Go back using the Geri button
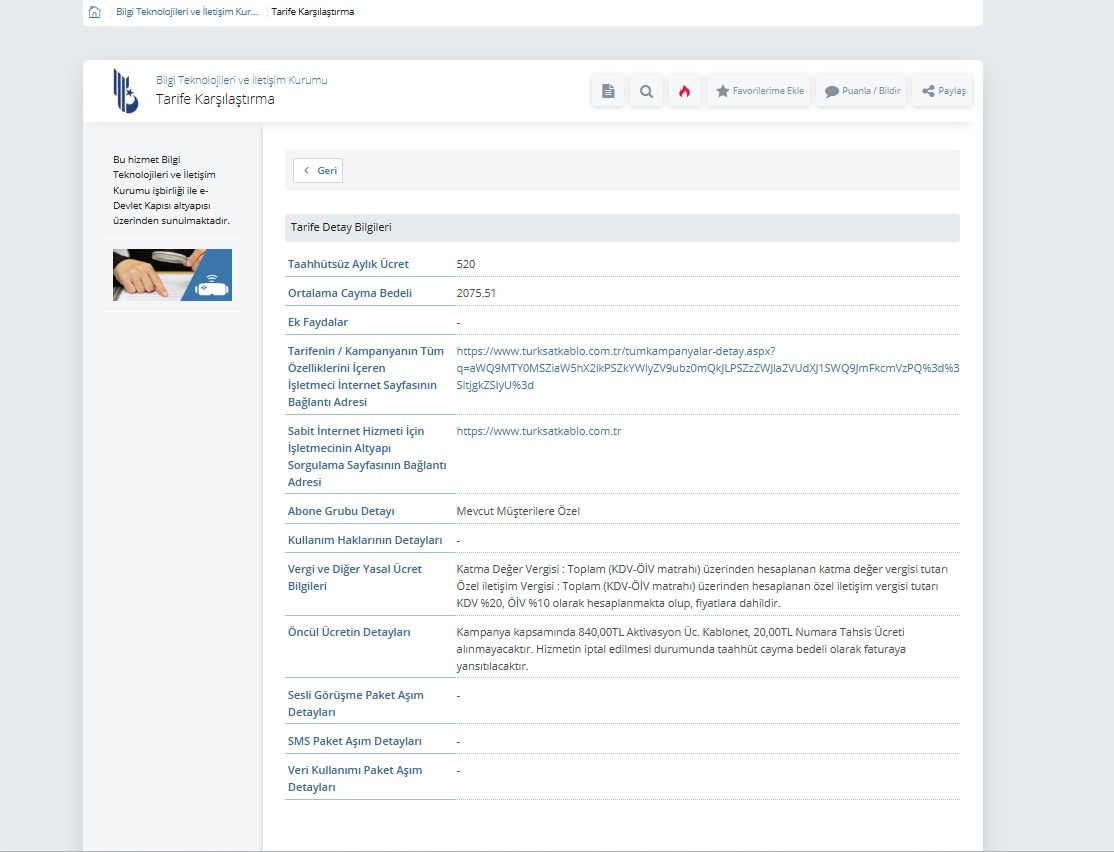Image resolution: width=1114 pixels, height=852 pixels. [x=318, y=171]
